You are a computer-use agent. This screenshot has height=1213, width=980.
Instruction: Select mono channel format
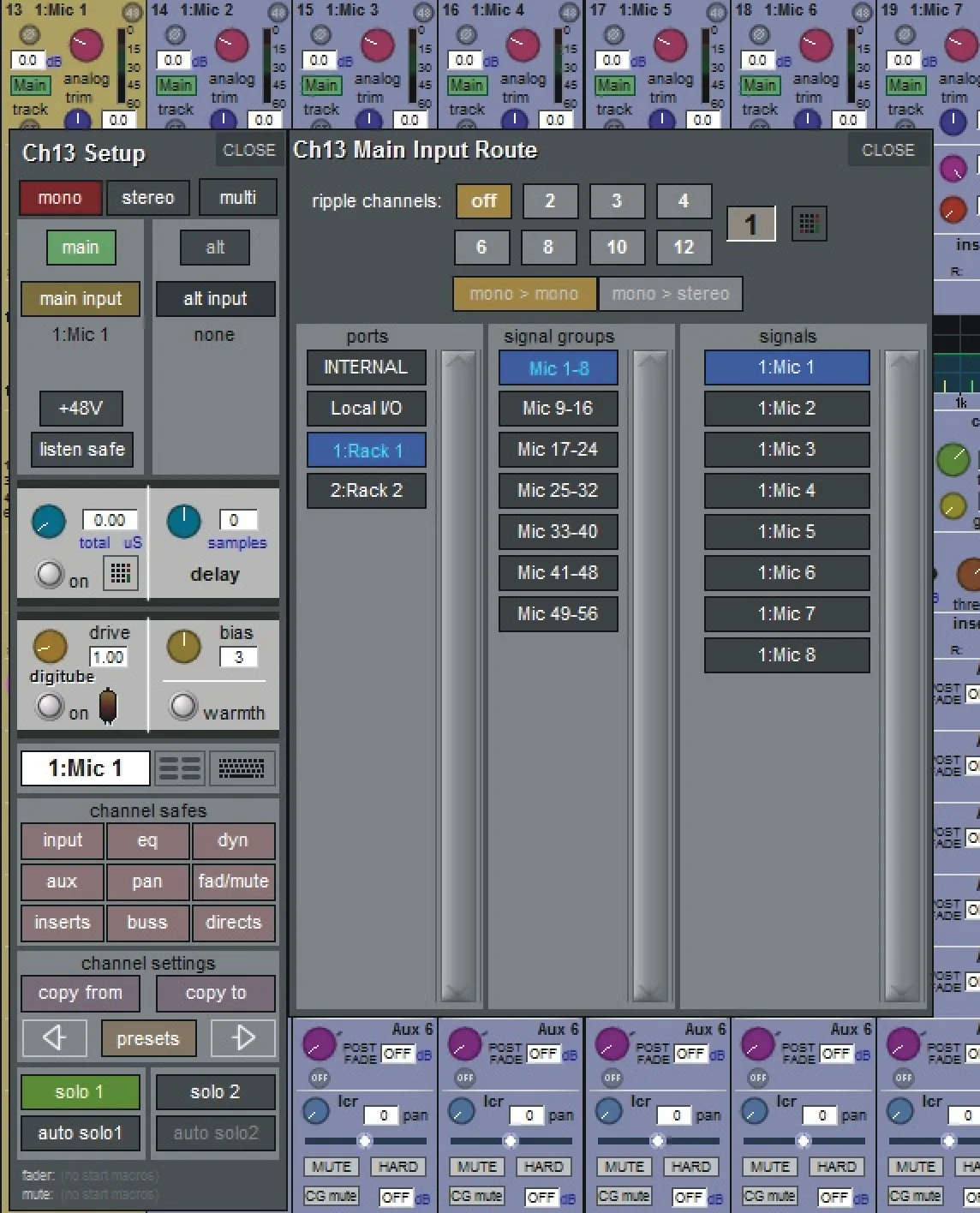tap(60, 198)
